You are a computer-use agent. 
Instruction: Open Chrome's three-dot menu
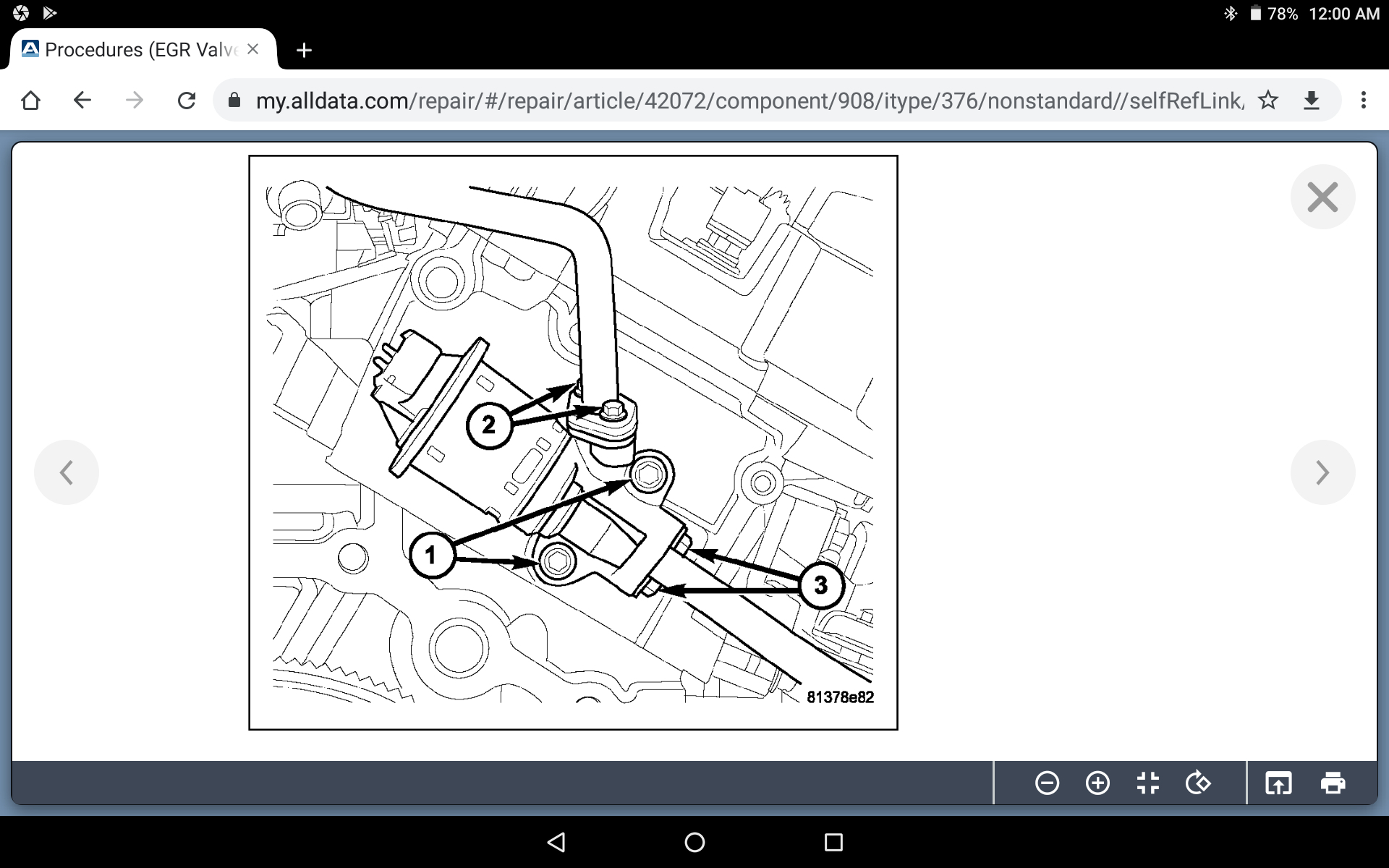pyautogui.click(x=1363, y=100)
